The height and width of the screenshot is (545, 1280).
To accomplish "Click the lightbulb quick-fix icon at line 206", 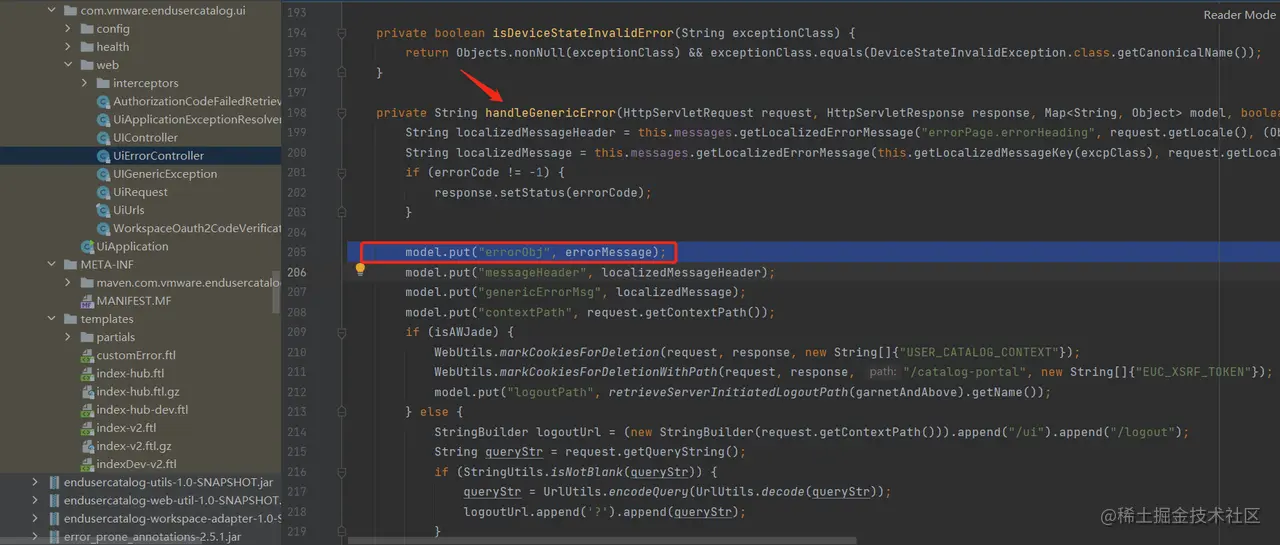I will 361,269.
